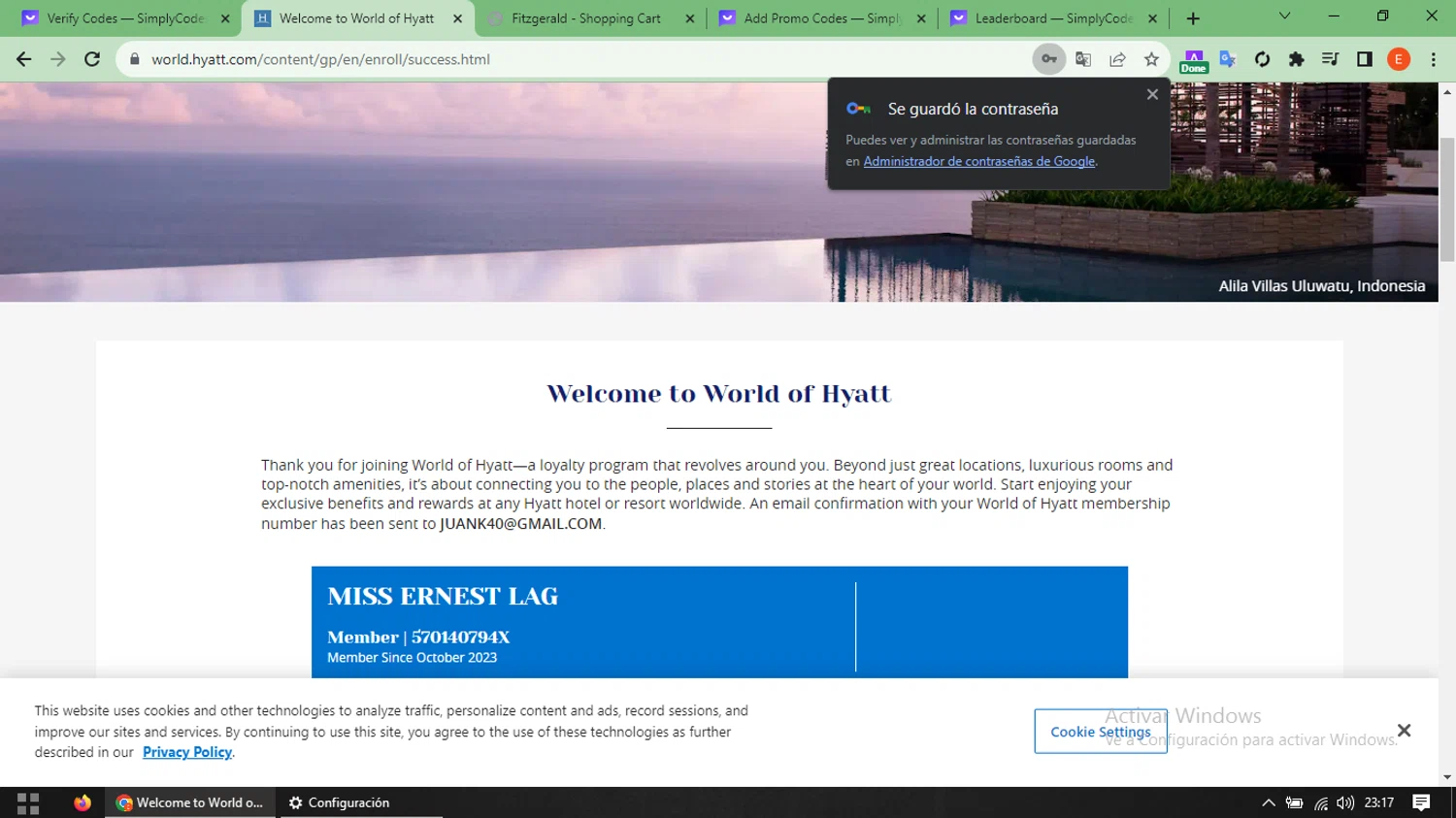
Task: Go back to previous page
Action: (24, 59)
